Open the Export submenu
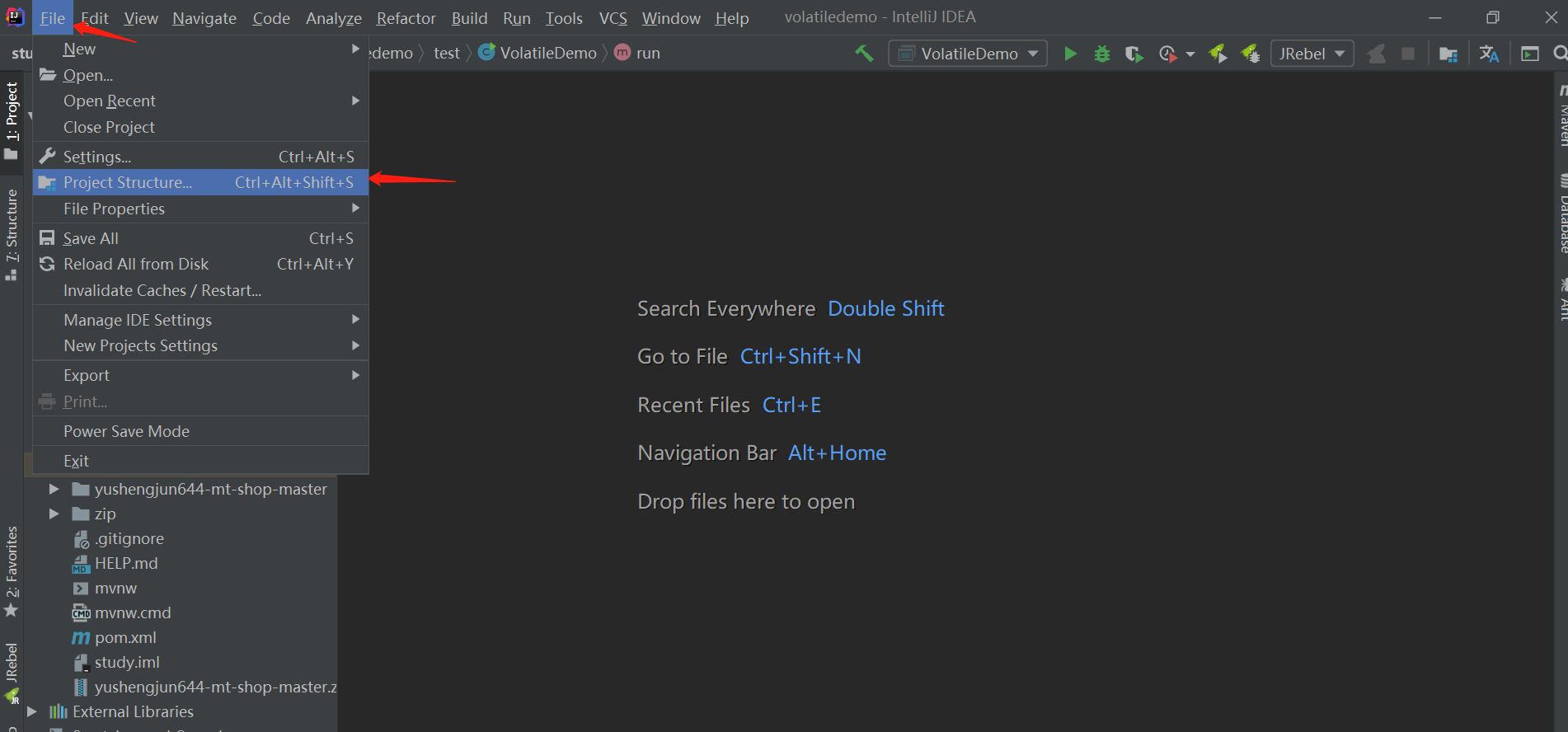The height and width of the screenshot is (732, 1568). (x=200, y=375)
